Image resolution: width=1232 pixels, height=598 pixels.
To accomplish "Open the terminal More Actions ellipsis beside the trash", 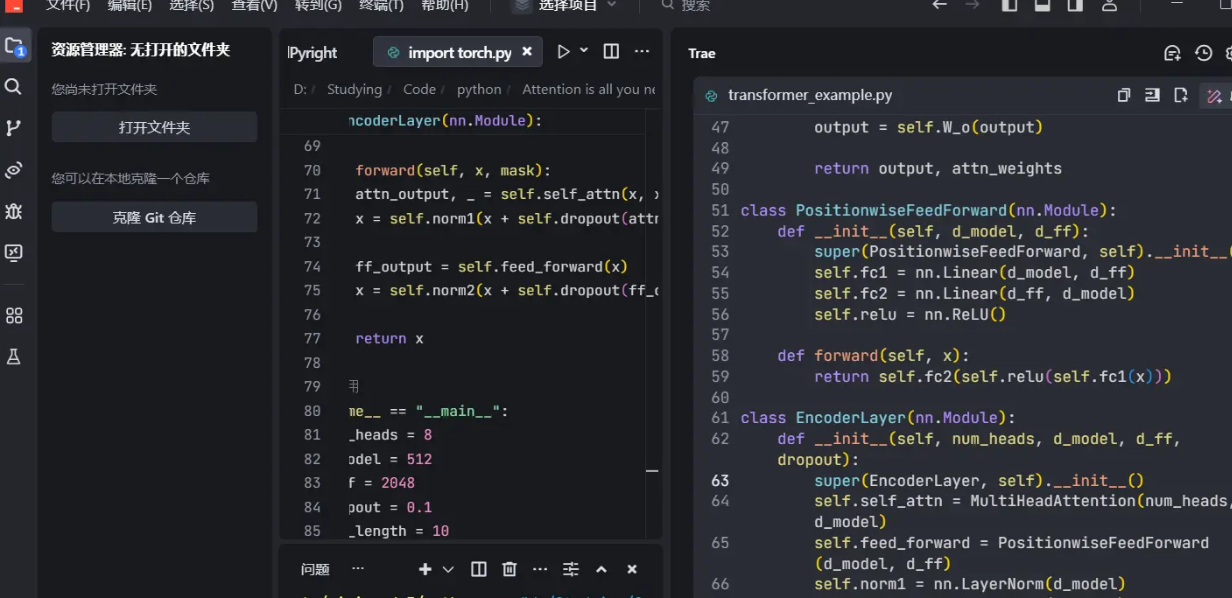I will (x=540, y=569).
